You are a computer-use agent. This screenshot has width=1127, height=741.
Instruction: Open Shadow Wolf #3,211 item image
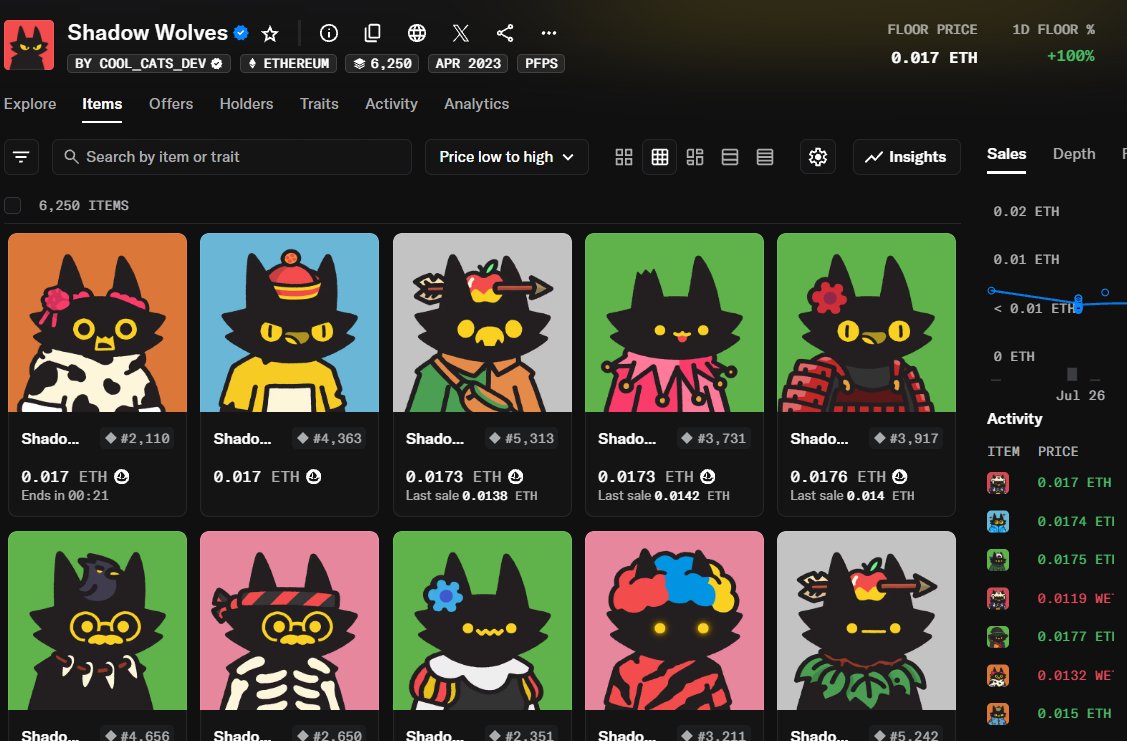(x=674, y=620)
